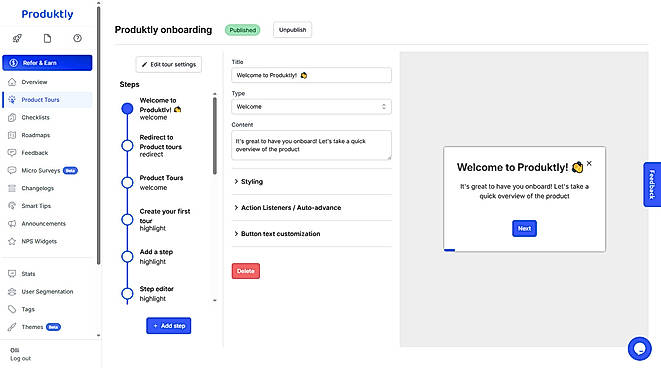Click into the Title input field
Screen dimensions: 661x368
(311, 75)
